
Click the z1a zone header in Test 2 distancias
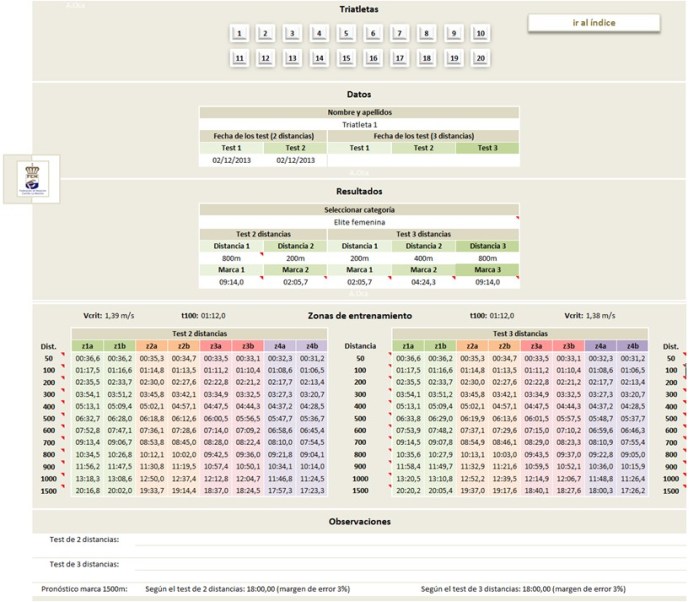coord(87,345)
